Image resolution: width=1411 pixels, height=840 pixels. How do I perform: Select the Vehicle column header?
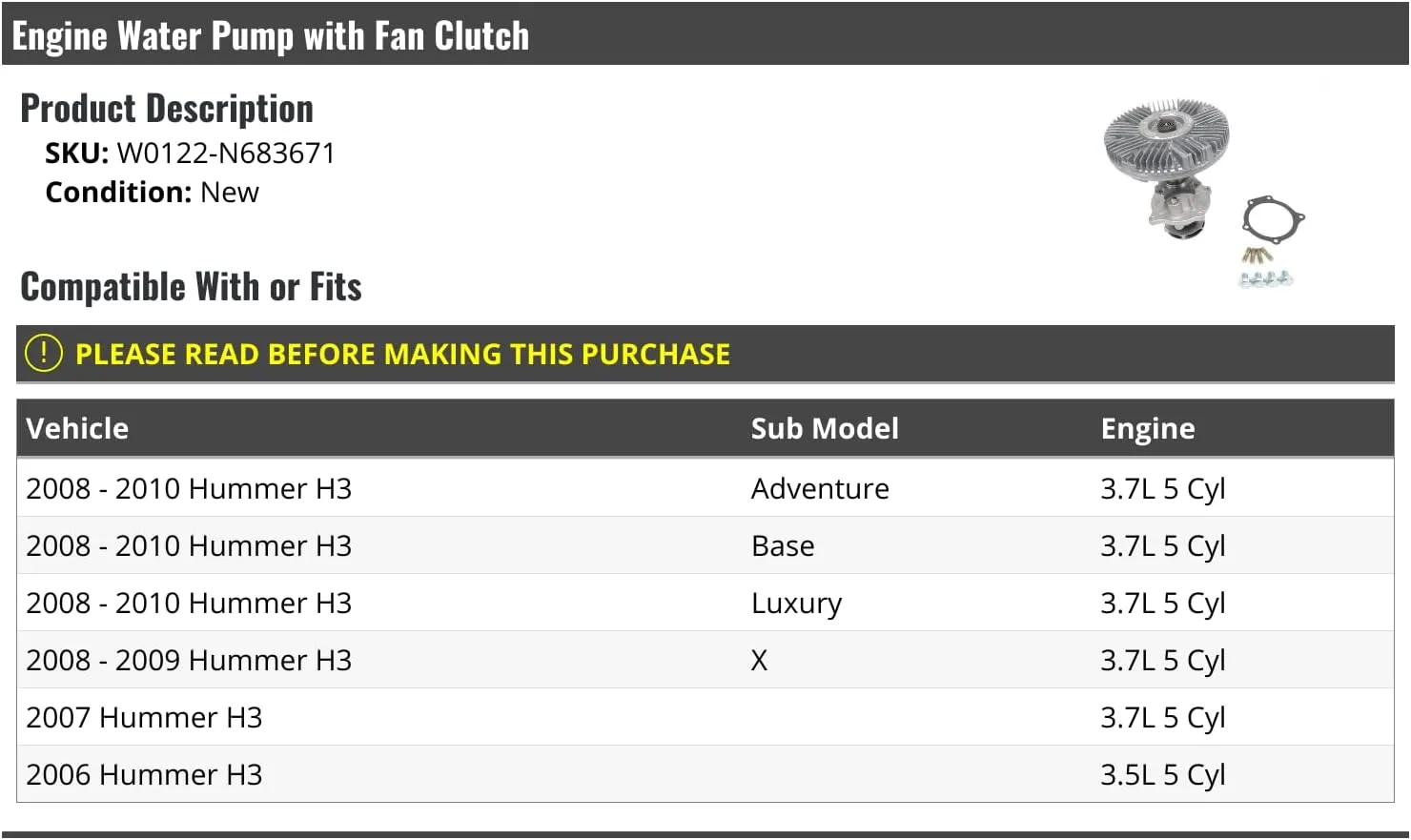[77, 428]
